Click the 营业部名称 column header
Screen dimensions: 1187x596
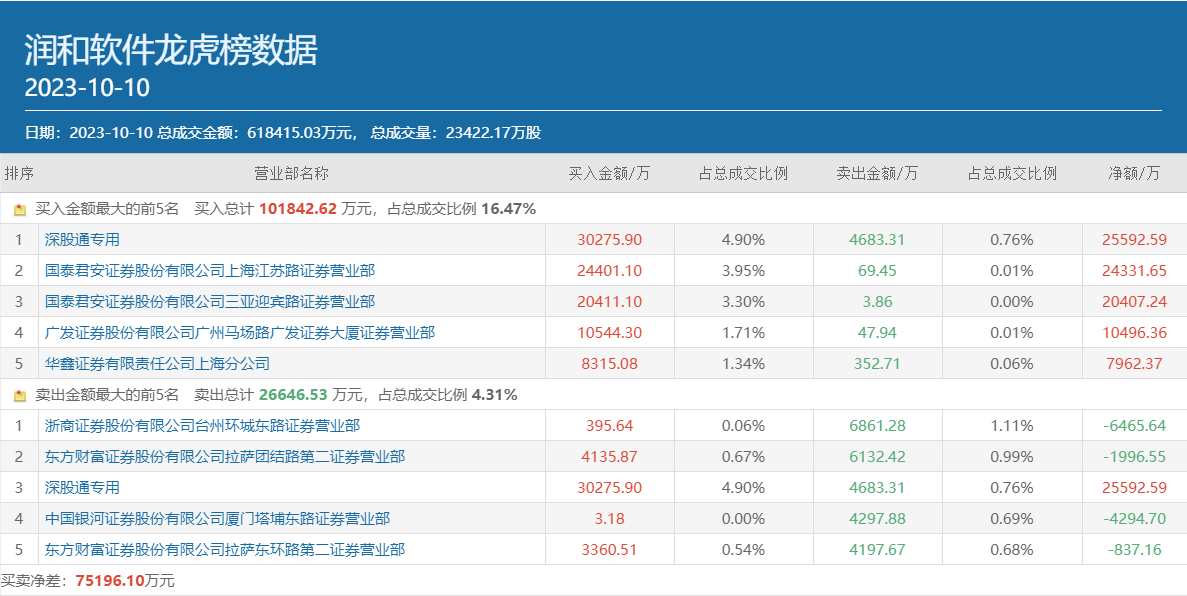tap(291, 173)
